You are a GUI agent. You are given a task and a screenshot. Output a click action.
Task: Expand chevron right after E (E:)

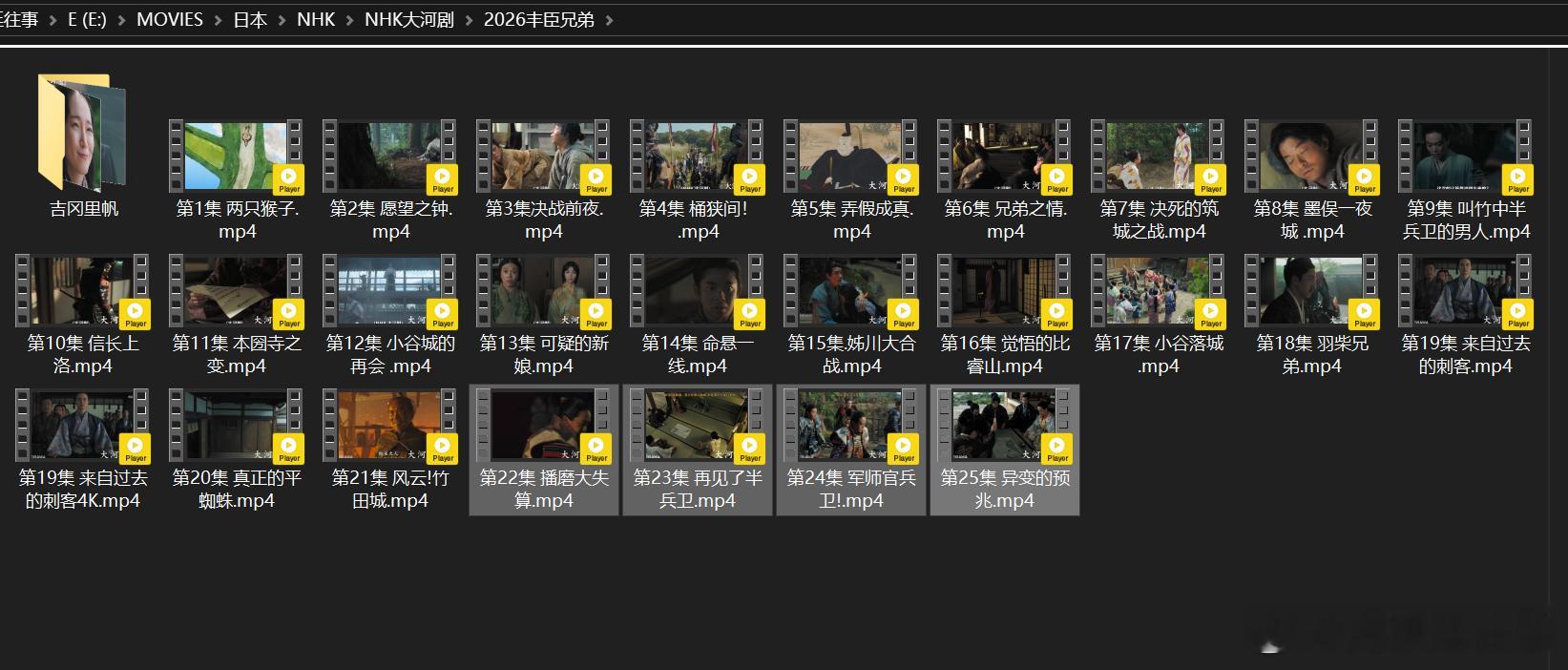coord(122,19)
